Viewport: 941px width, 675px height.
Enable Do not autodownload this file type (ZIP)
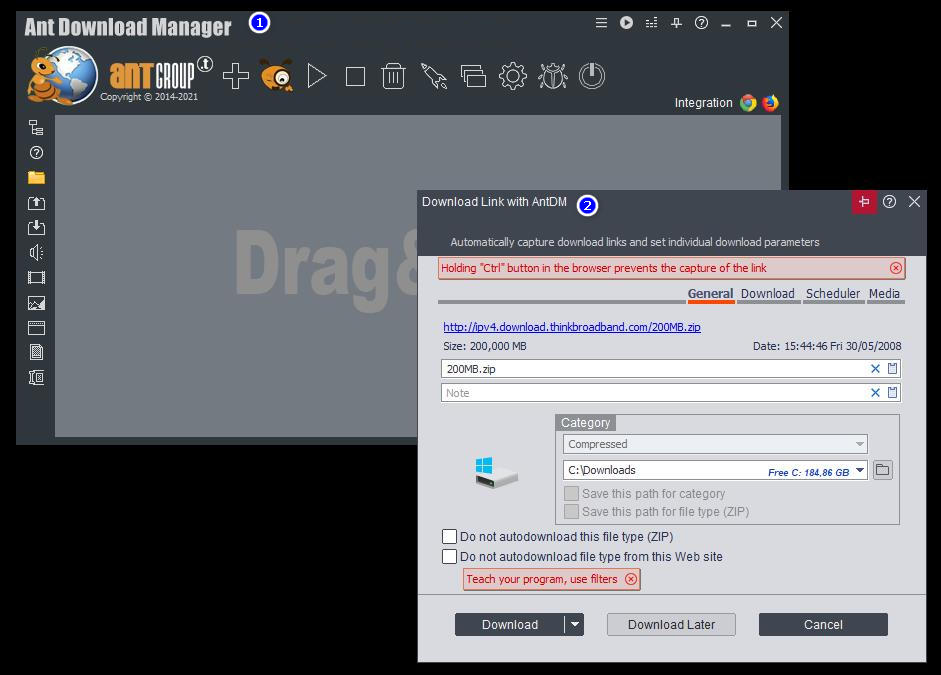pyautogui.click(x=450, y=537)
